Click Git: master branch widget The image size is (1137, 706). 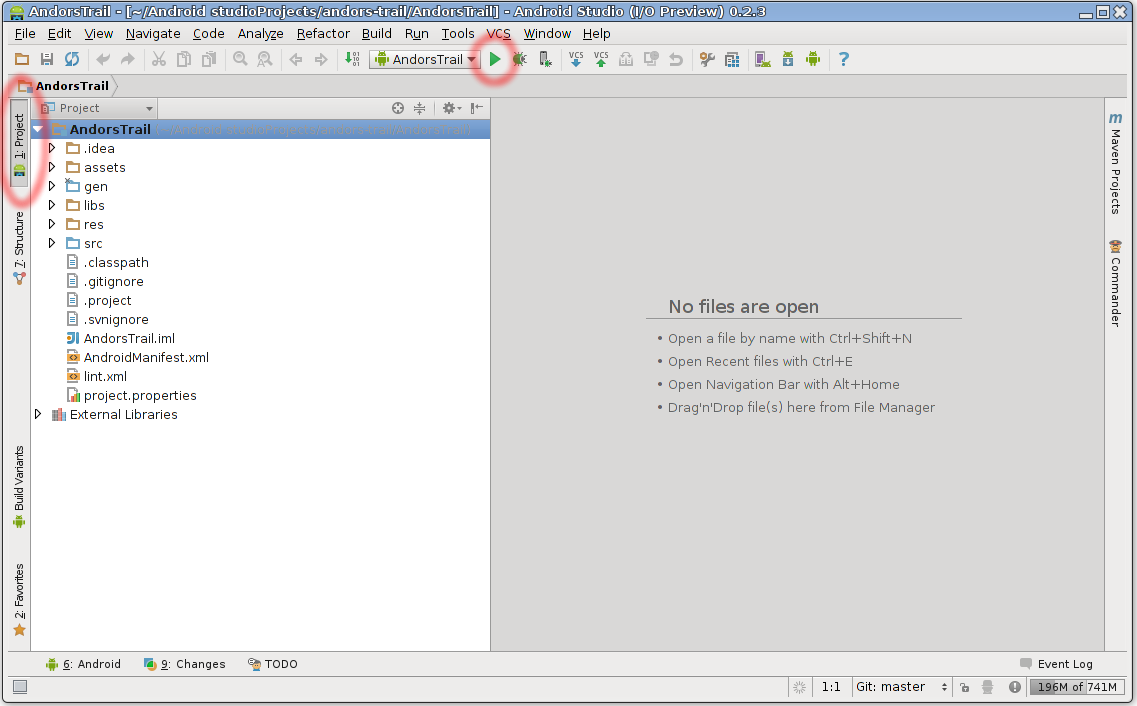pyautogui.click(x=901, y=686)
